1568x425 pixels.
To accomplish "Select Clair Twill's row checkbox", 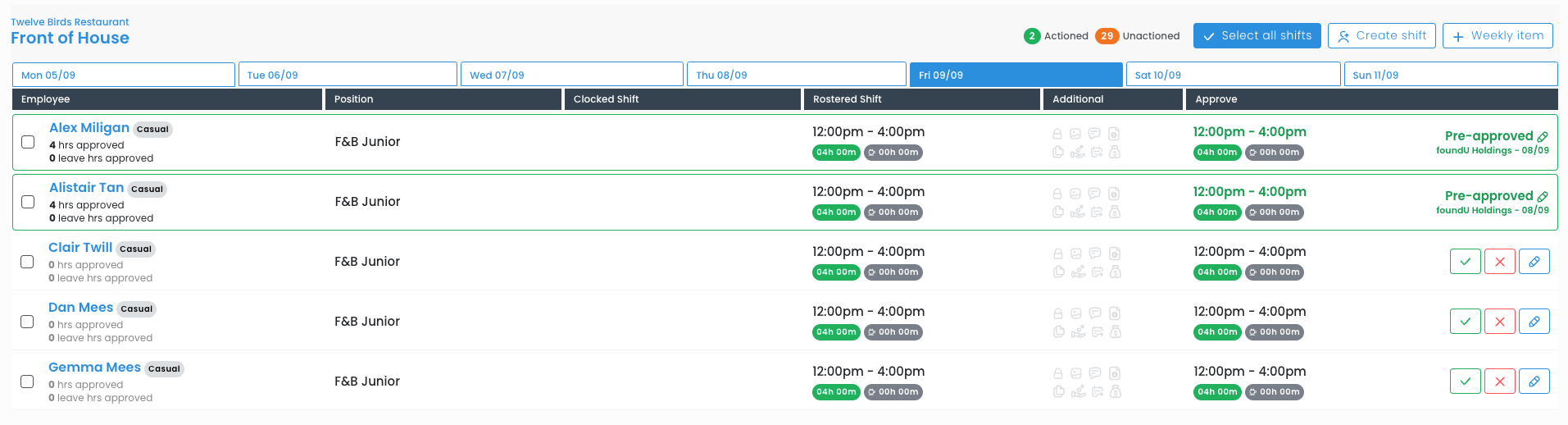I will pyautogui.click(x=27, y=262).
